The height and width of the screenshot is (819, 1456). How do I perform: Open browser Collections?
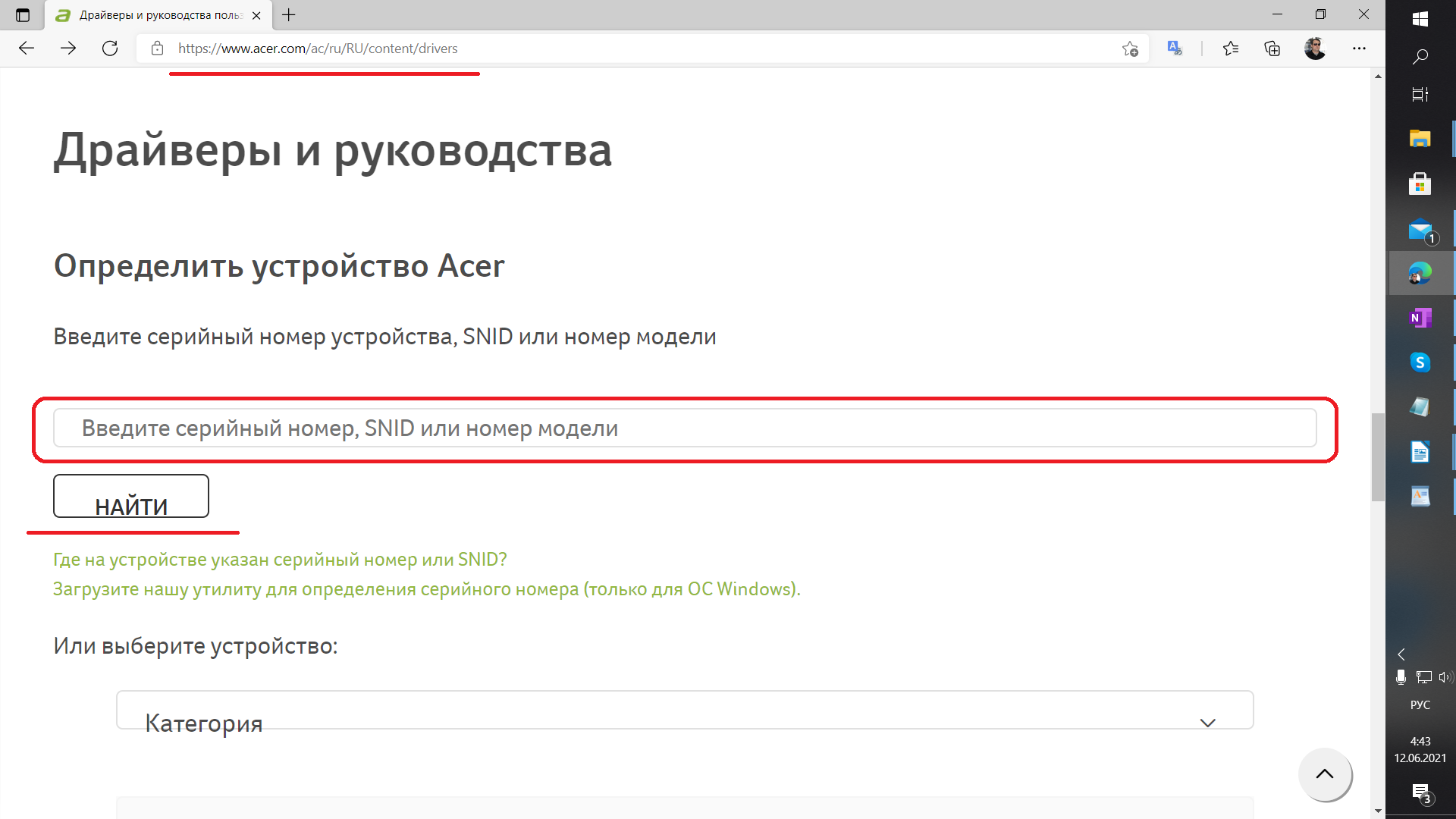pyautogui.click(x=1272, y=49)
